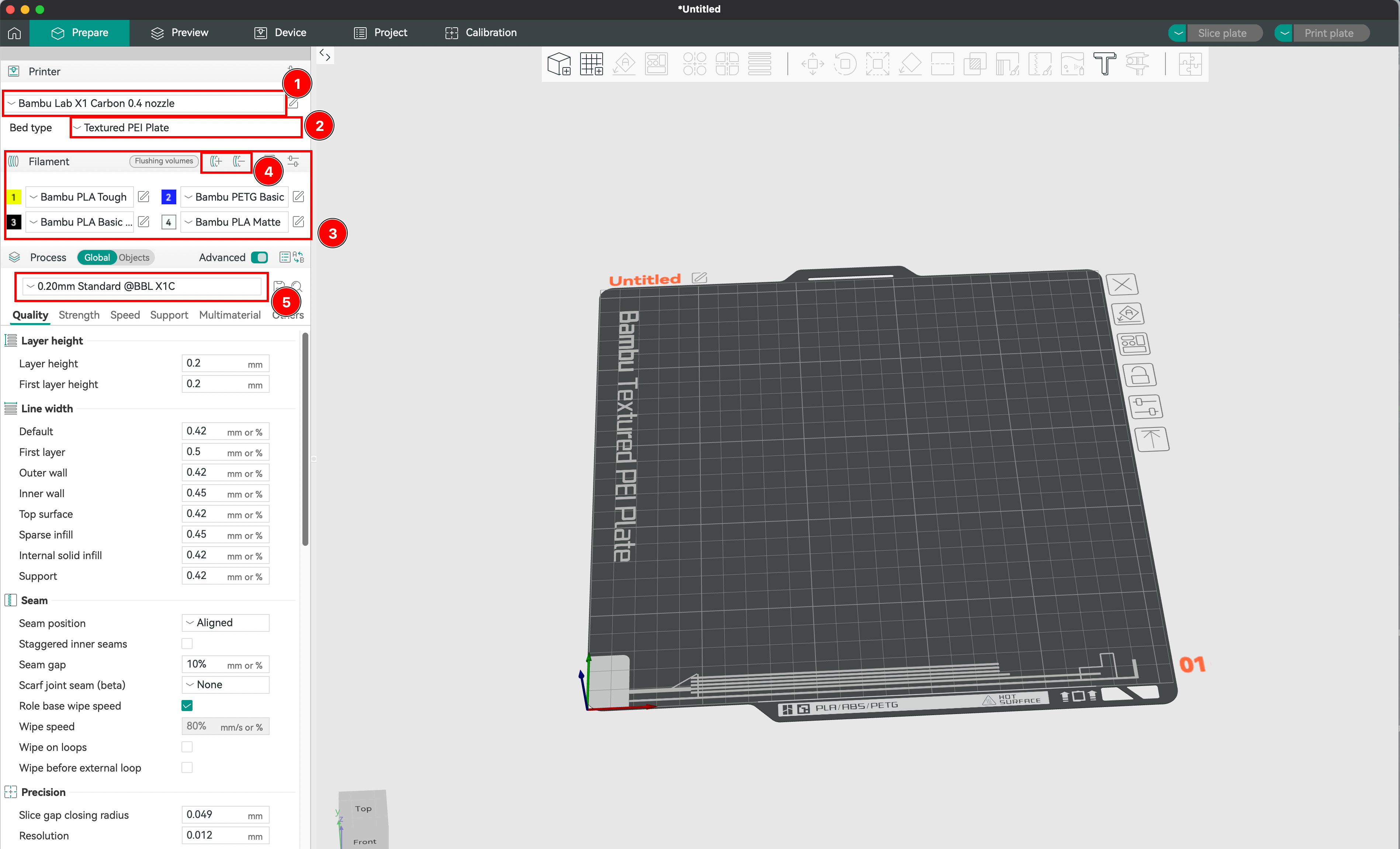
Task: Open the Bed type dropdown
Action: (x=186, y=127)
